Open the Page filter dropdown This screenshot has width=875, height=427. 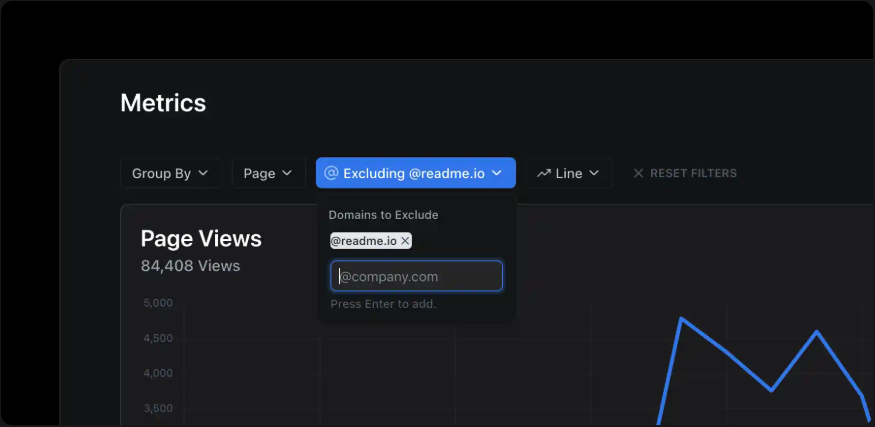click(268, 173)
